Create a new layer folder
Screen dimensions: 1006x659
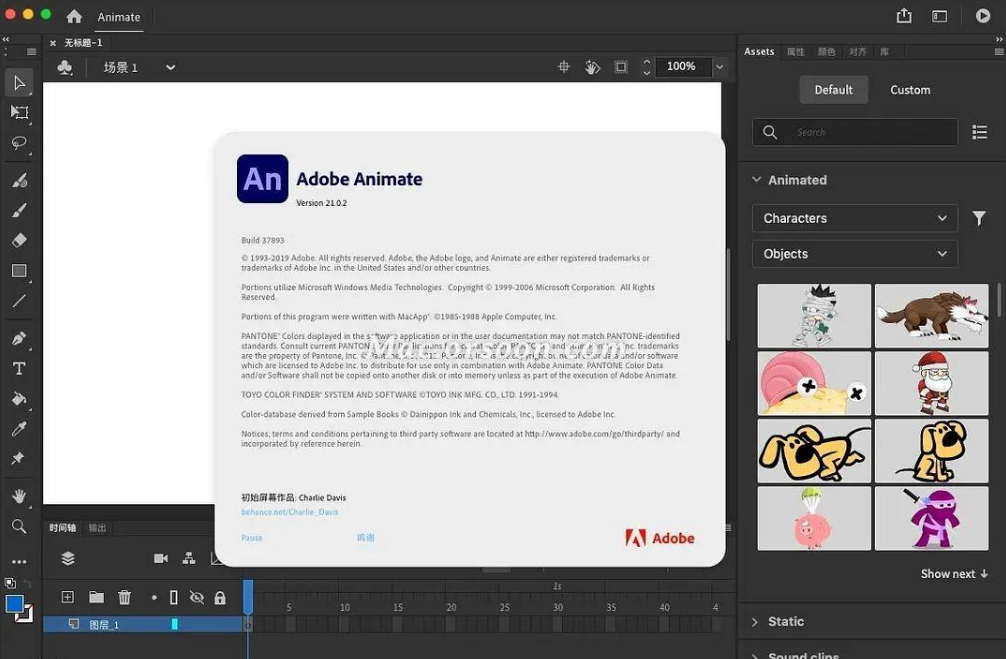[96, 597]
